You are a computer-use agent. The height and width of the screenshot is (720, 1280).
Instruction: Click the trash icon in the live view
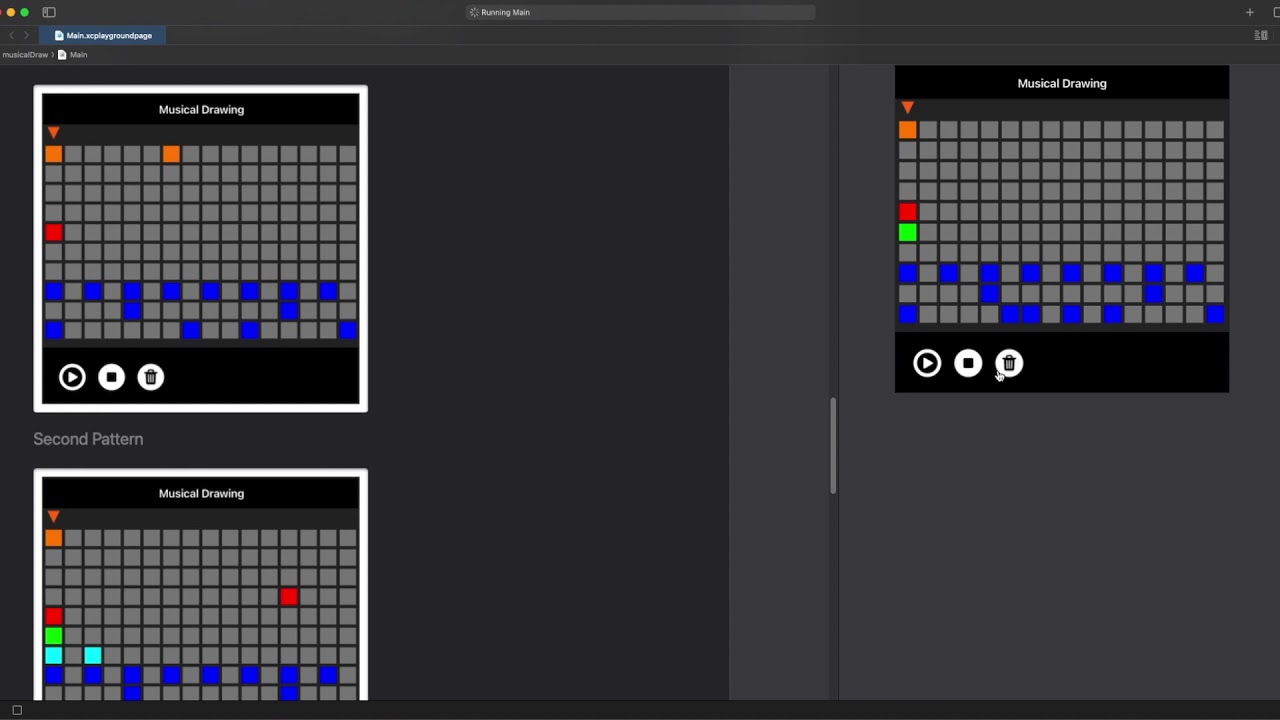pos(1009,363)
